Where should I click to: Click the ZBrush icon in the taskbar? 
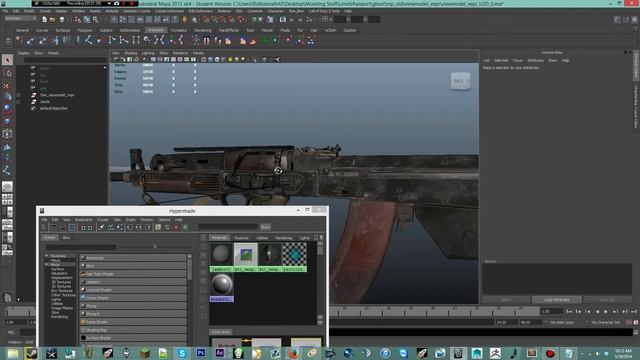pyautogui.click(x=495, y=353)
